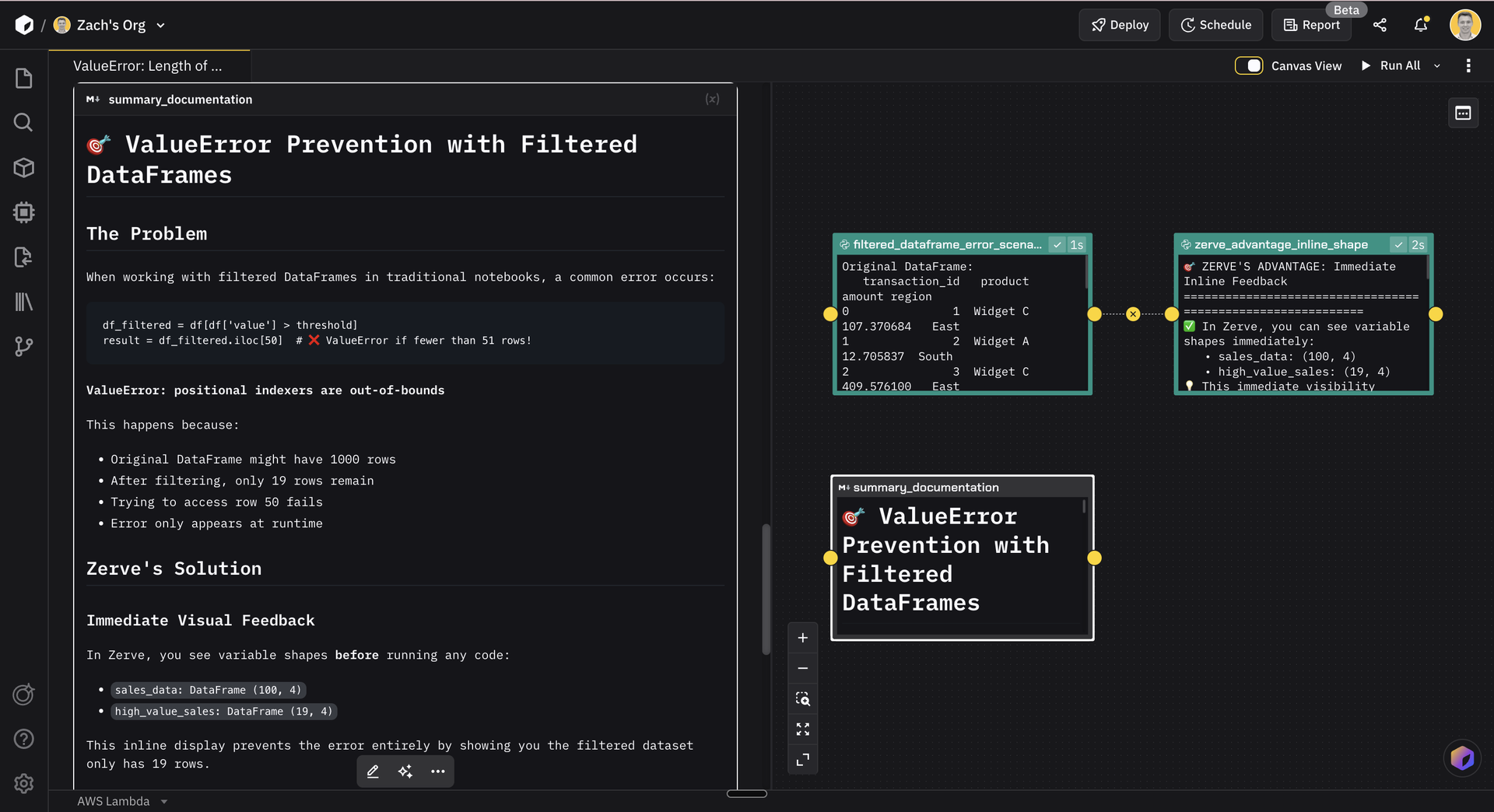Click the Deploy button
The width and height of the screenshot is (1494, 812).
[1119, 24]
